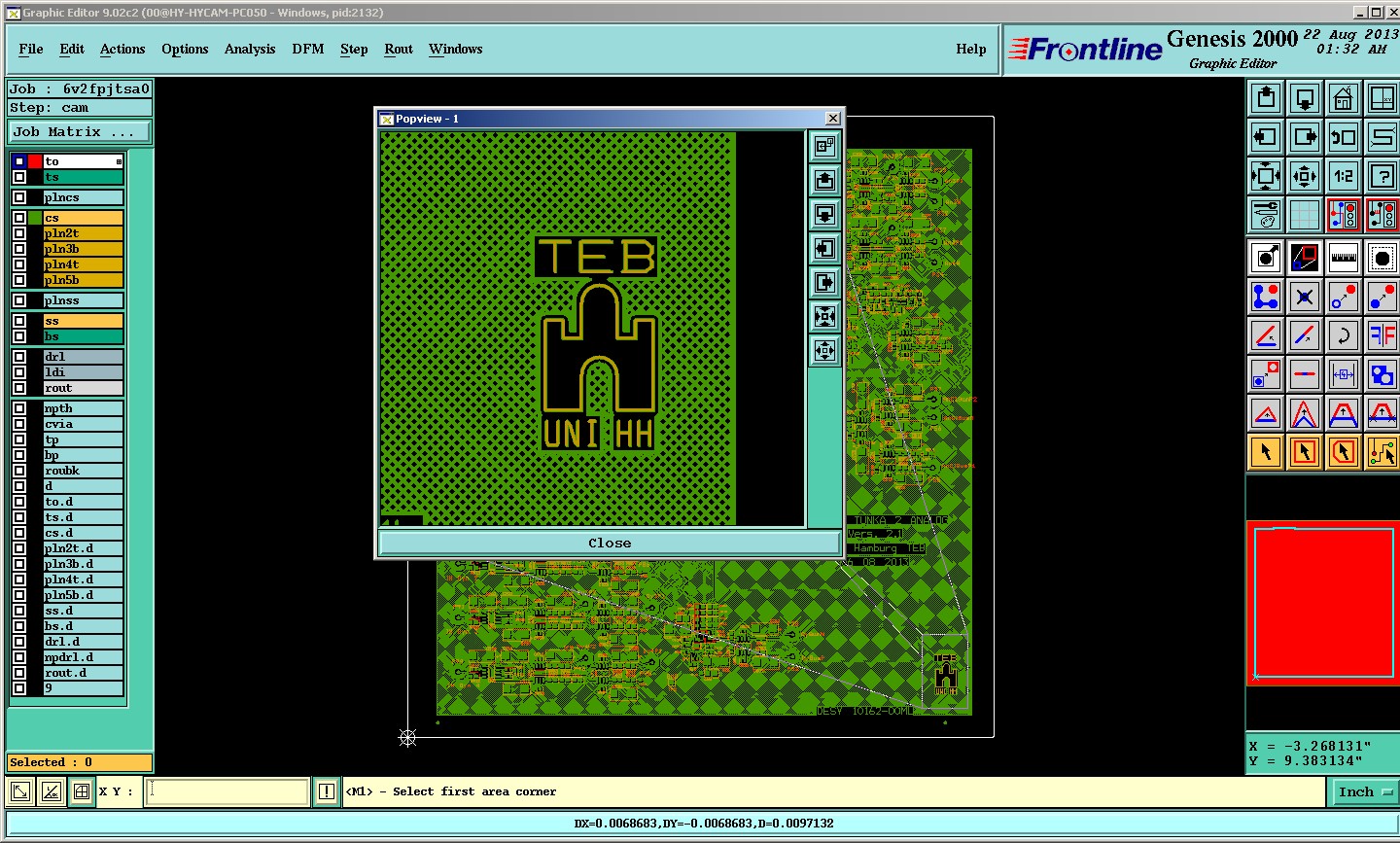
Task: Click the Close button in Popview
Action: coord(610,543)
